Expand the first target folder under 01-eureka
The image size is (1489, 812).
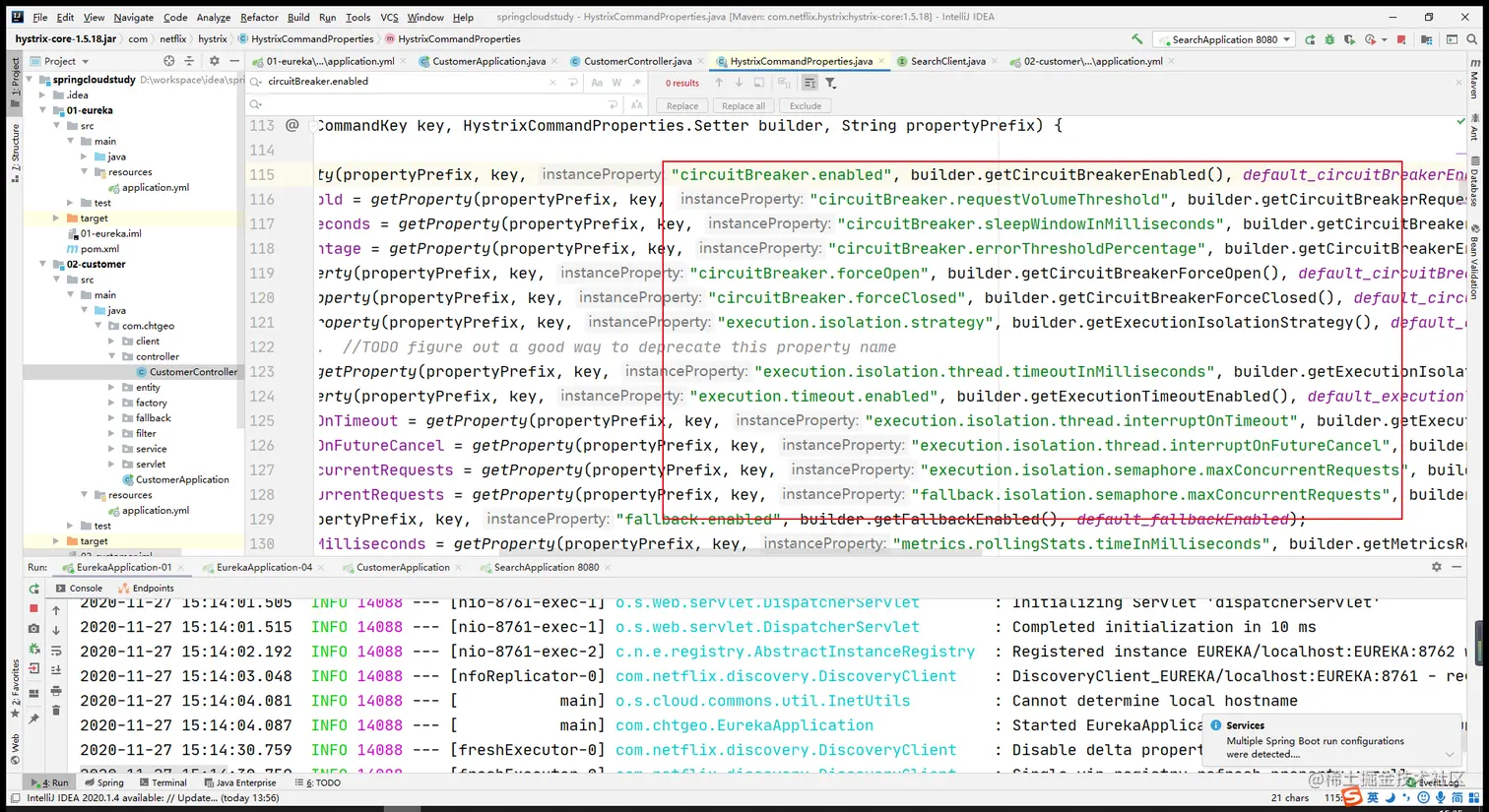tap(57, 219)
